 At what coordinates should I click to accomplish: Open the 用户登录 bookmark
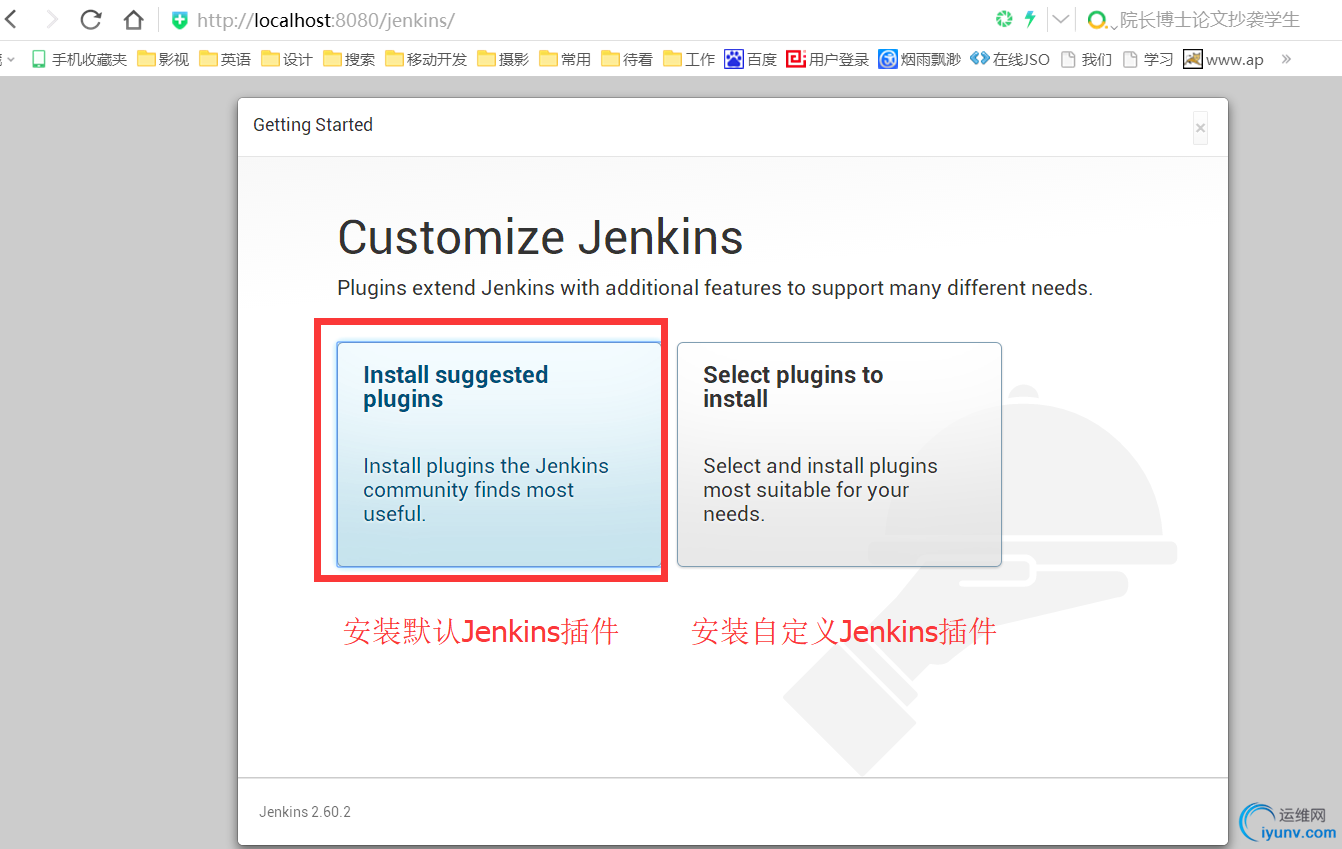[828, 59]
